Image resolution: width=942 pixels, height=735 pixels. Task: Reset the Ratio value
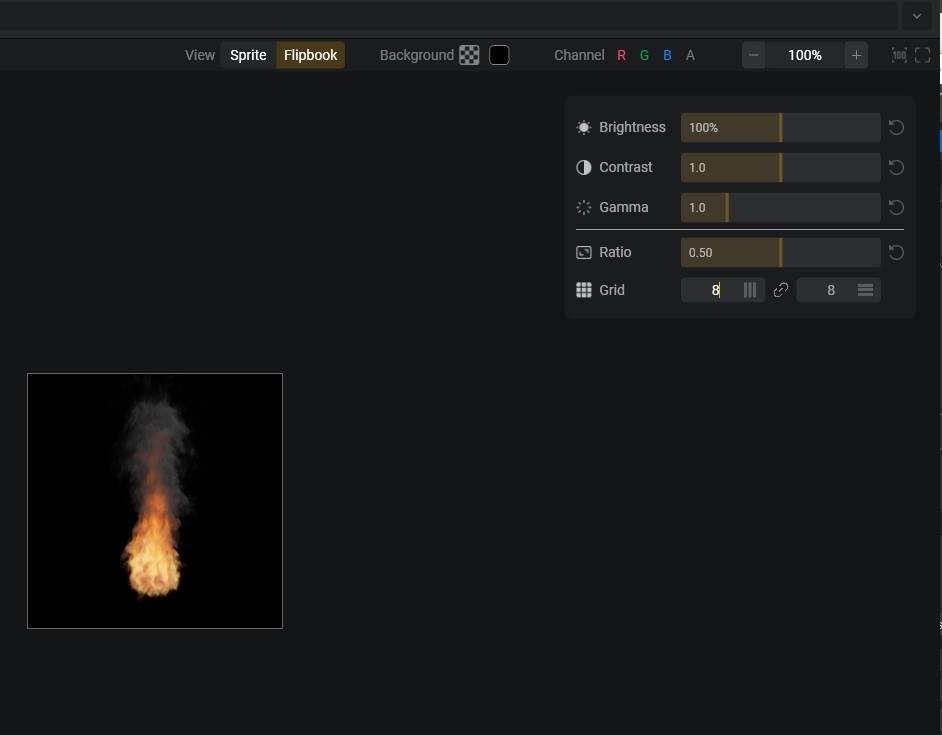pyautogui.click(x=896, y=252)
